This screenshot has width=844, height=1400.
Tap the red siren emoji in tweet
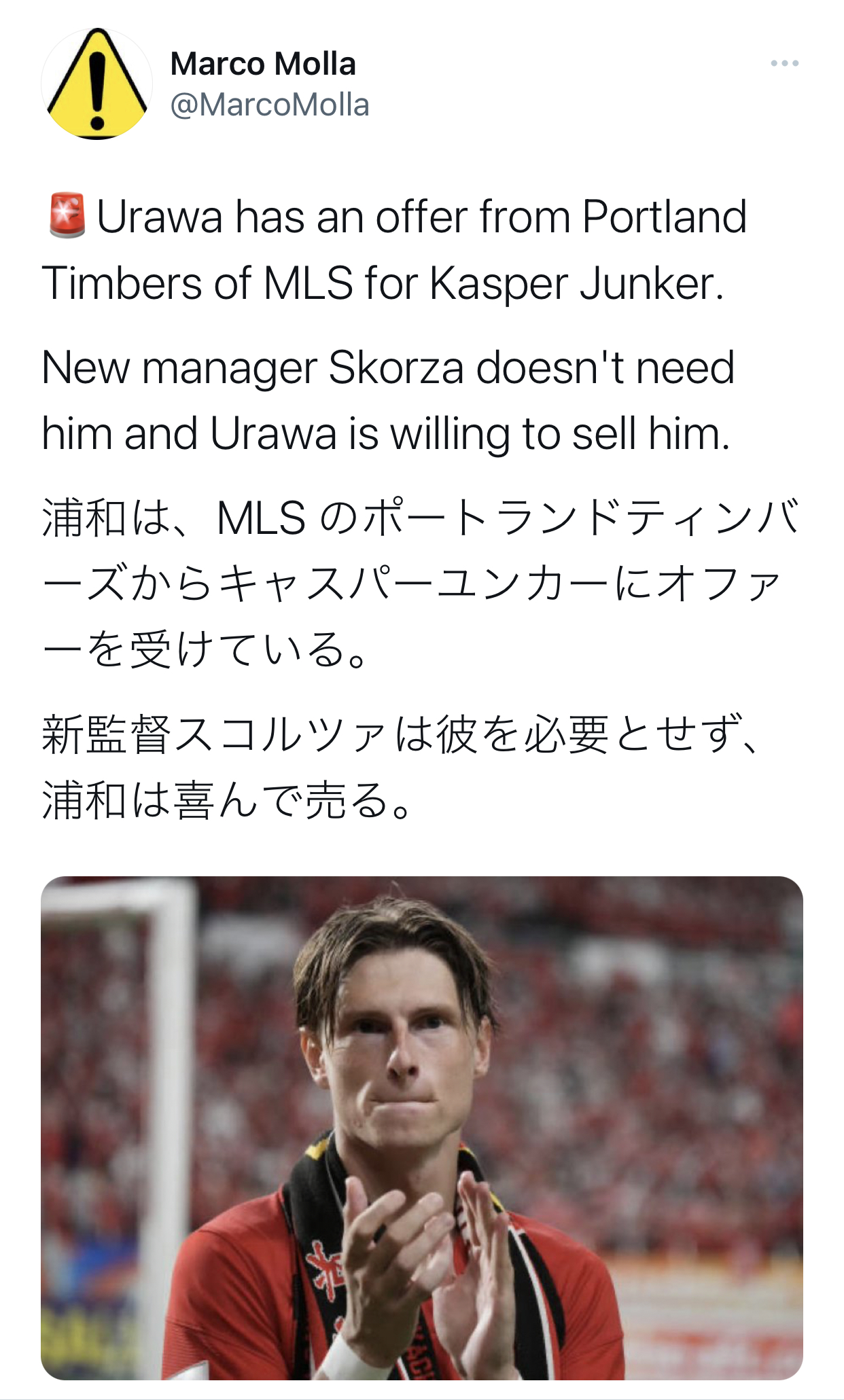[x=67, y=216]
